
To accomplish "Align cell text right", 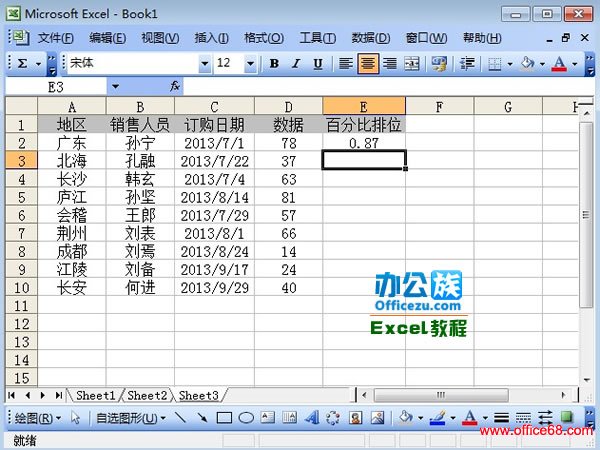I will click(390, 64).
